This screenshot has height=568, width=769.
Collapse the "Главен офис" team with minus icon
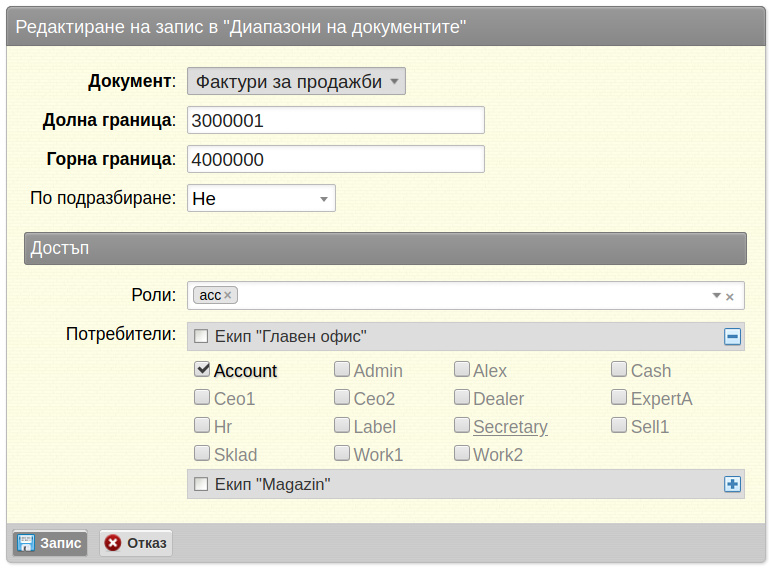tap(732, 336)
